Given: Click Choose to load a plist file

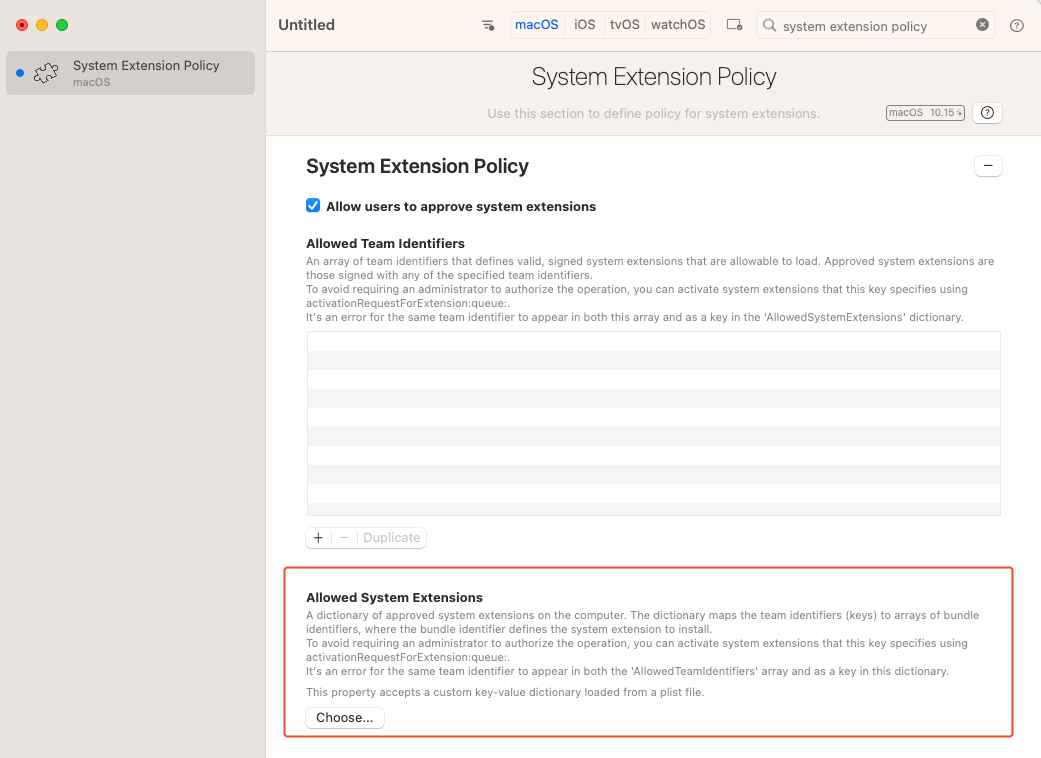Looking at the screenshot, I should (x=344, y=718).
